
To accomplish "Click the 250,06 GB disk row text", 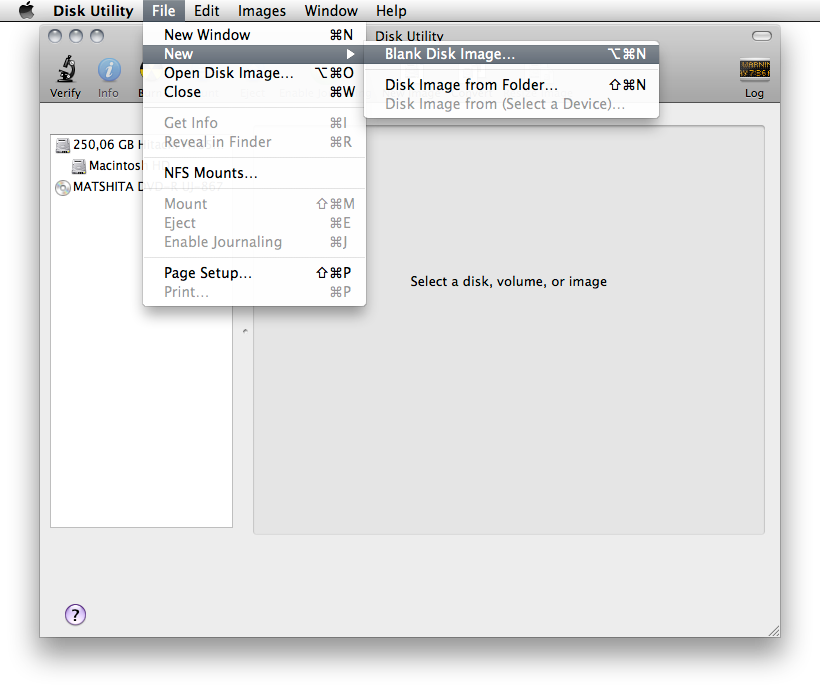I will pos(108,145).
